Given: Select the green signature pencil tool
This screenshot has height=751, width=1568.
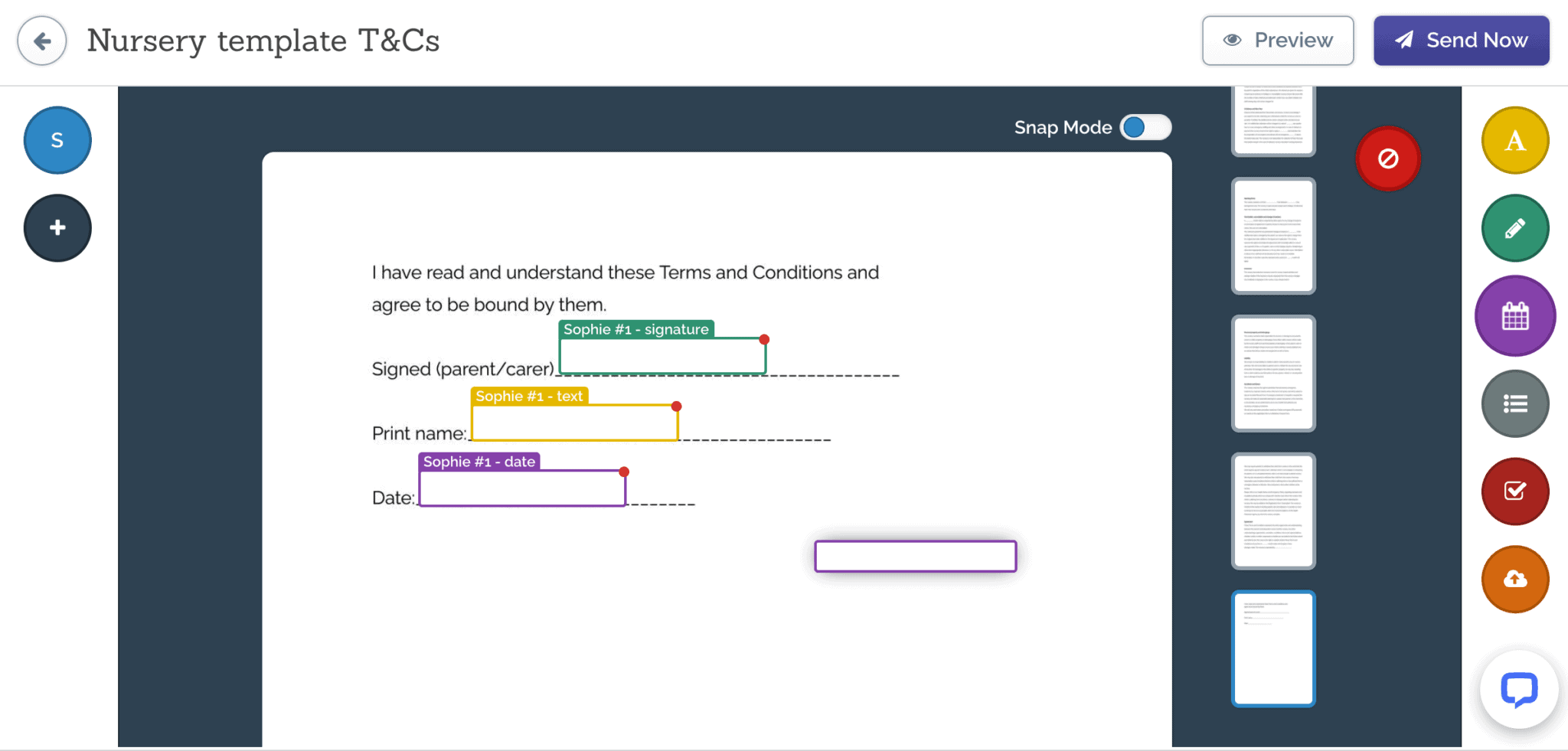Looking at the screenshot, I should coord(1514,228).
